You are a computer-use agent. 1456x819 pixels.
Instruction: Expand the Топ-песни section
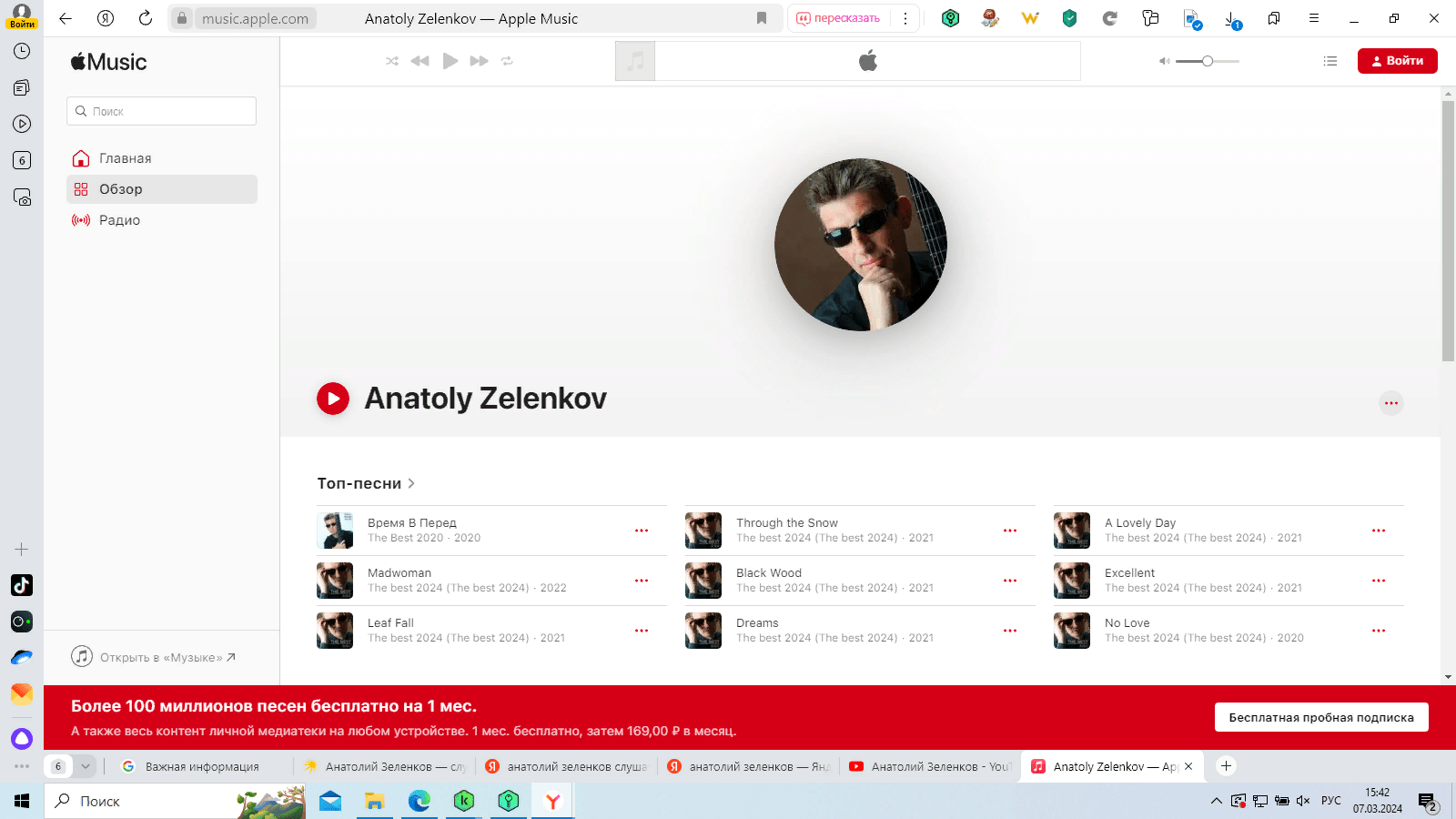coord(366,483)
